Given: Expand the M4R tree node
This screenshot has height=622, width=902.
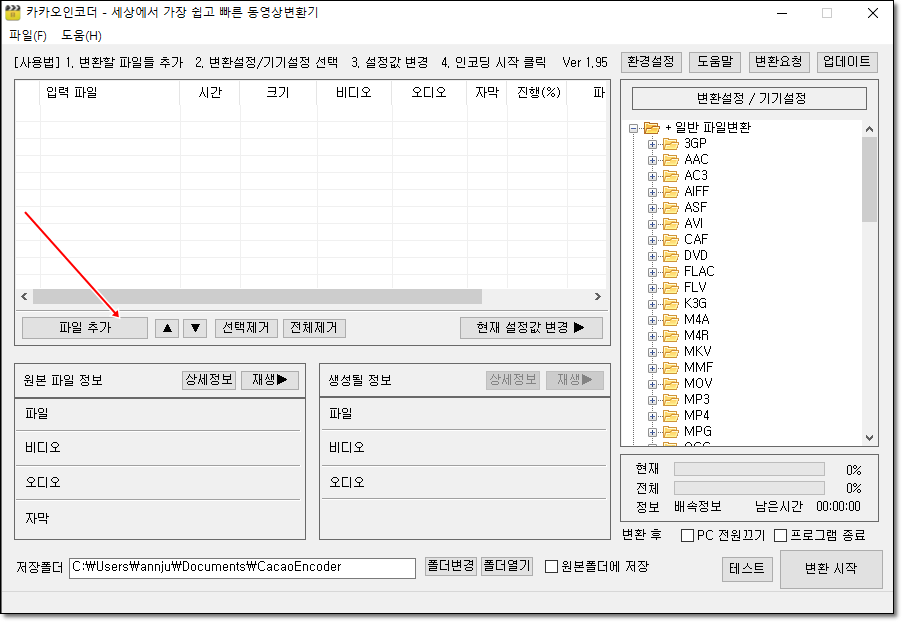Looking at the screenshot, I should pos(652,336).
